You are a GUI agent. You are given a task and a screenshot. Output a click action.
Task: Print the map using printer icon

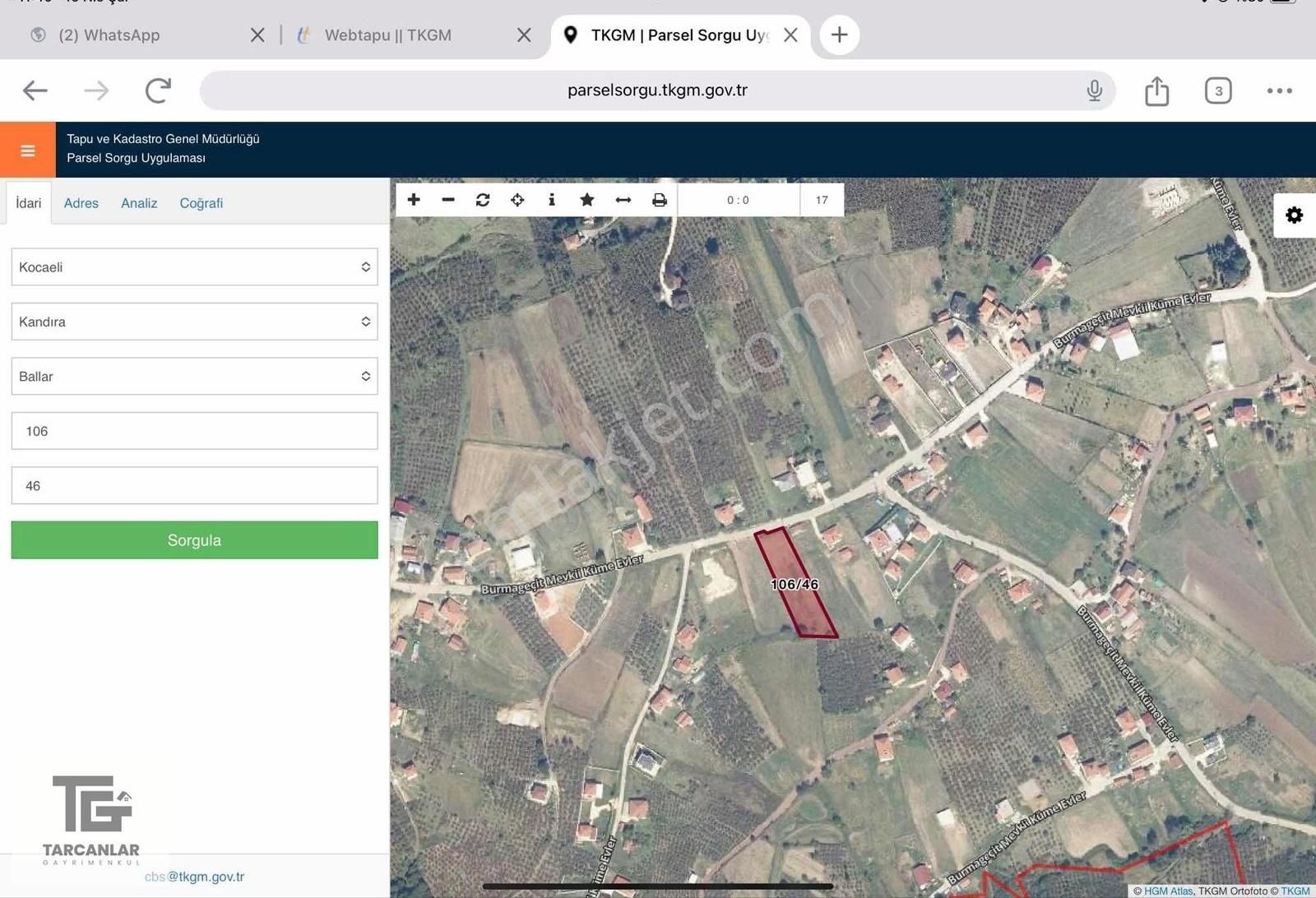pos(660,200)
